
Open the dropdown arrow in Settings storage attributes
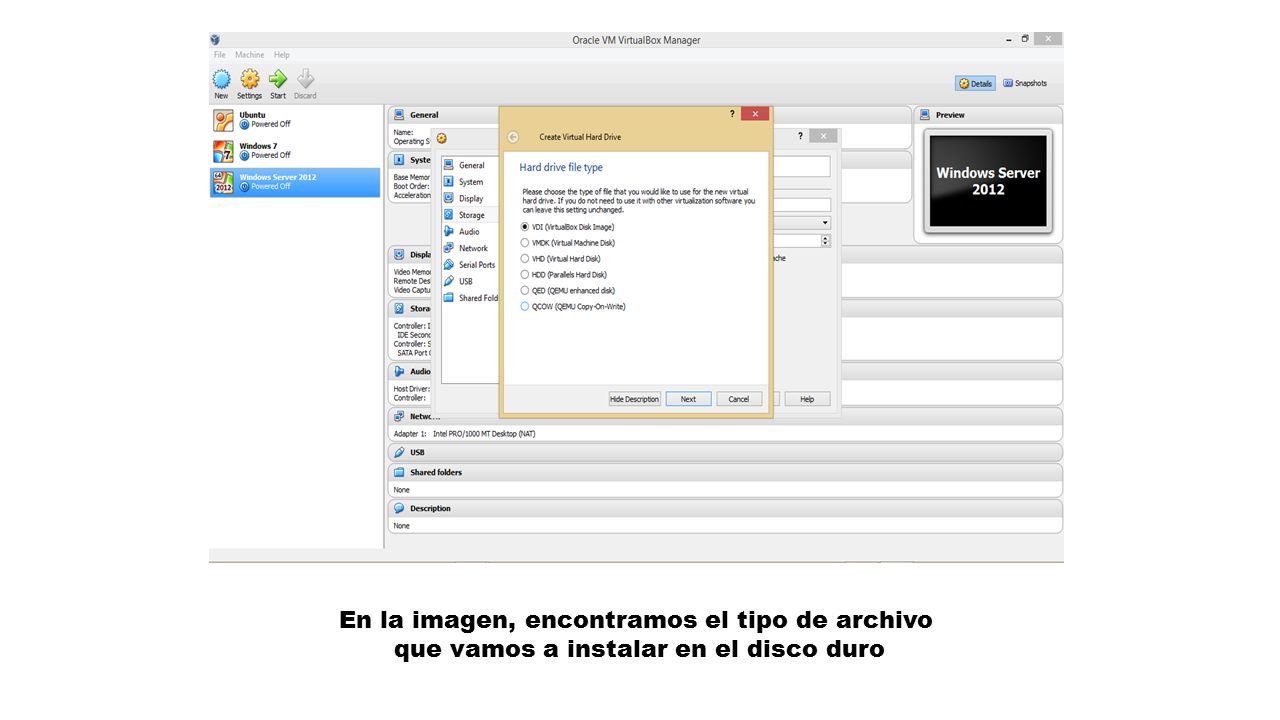tap(825, 223)
